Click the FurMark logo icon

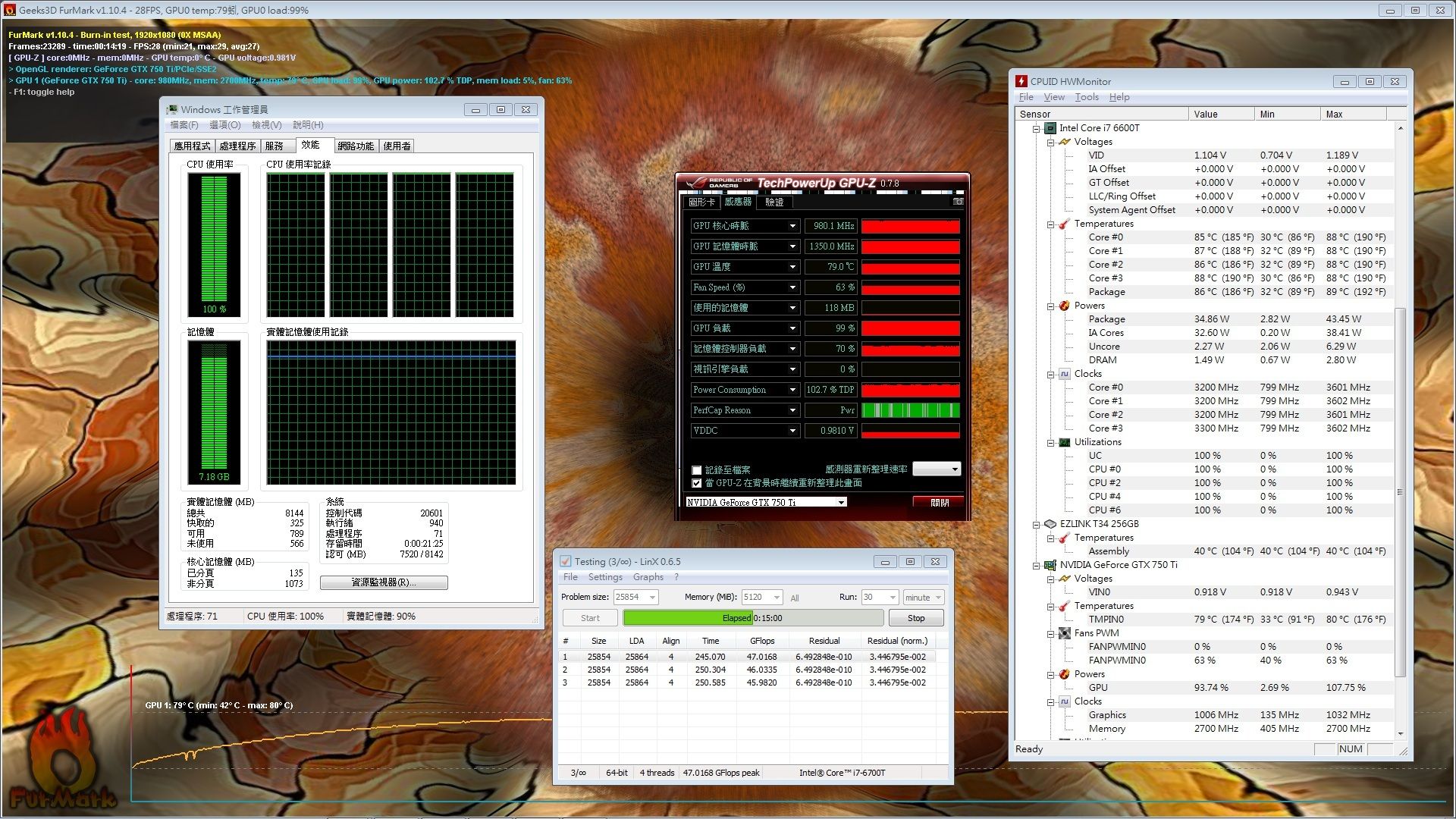point(64,758)
